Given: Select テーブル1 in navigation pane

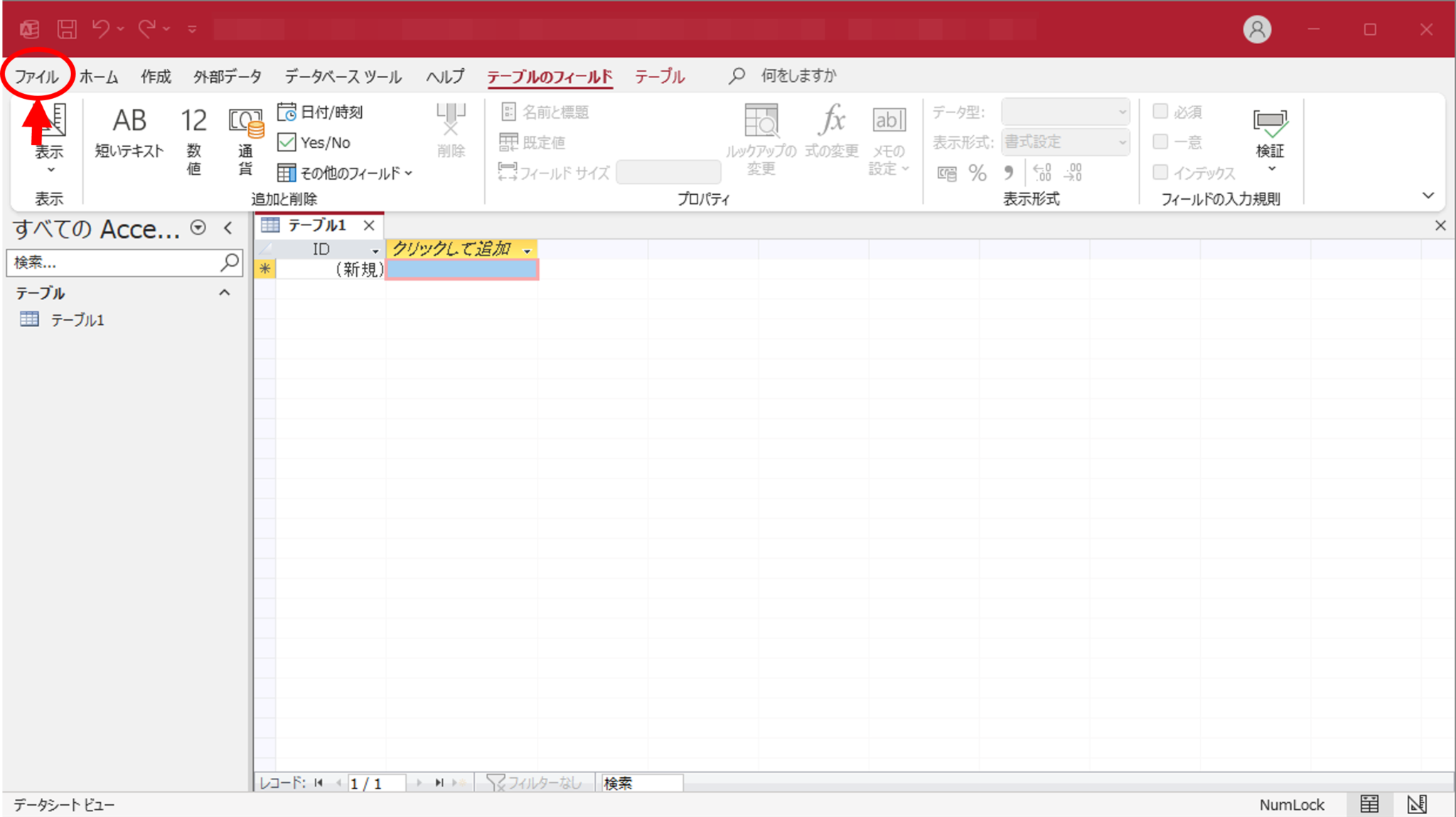Looking at the screenshot, I should (77, 320).
